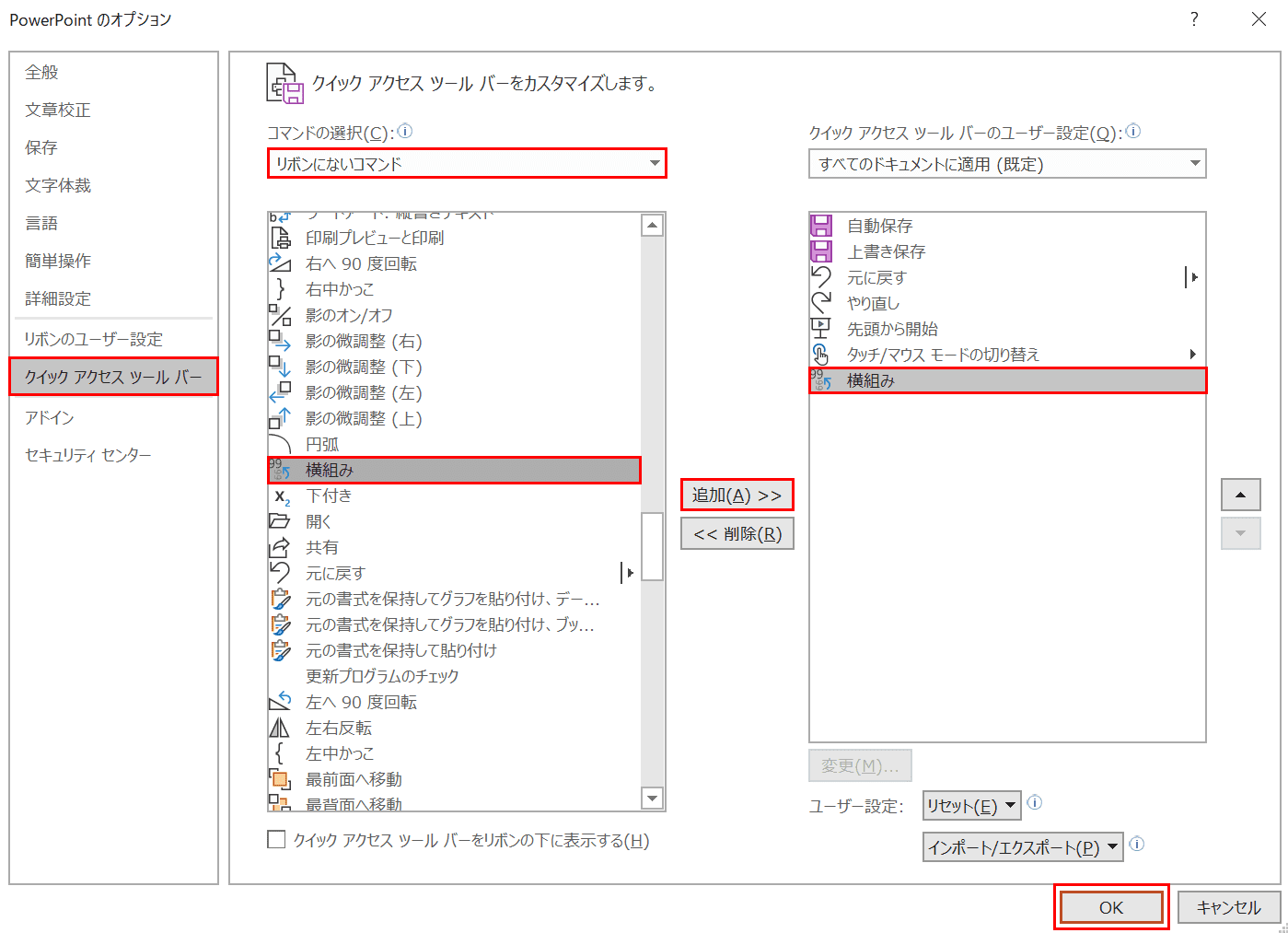Viewport: 1288px width, 933px height.
Task: Select 元の書式を保持してグラフを貼り付け、デー… item
Action: point(454,599)
